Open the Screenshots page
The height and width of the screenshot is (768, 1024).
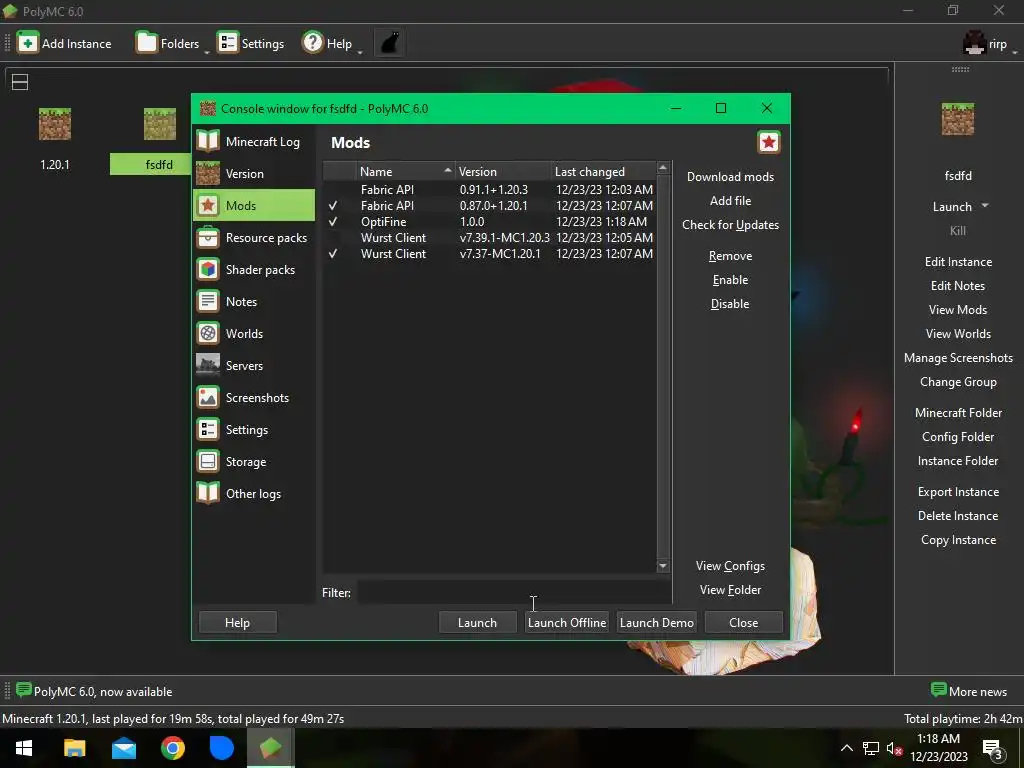click(x=254, y=398)
